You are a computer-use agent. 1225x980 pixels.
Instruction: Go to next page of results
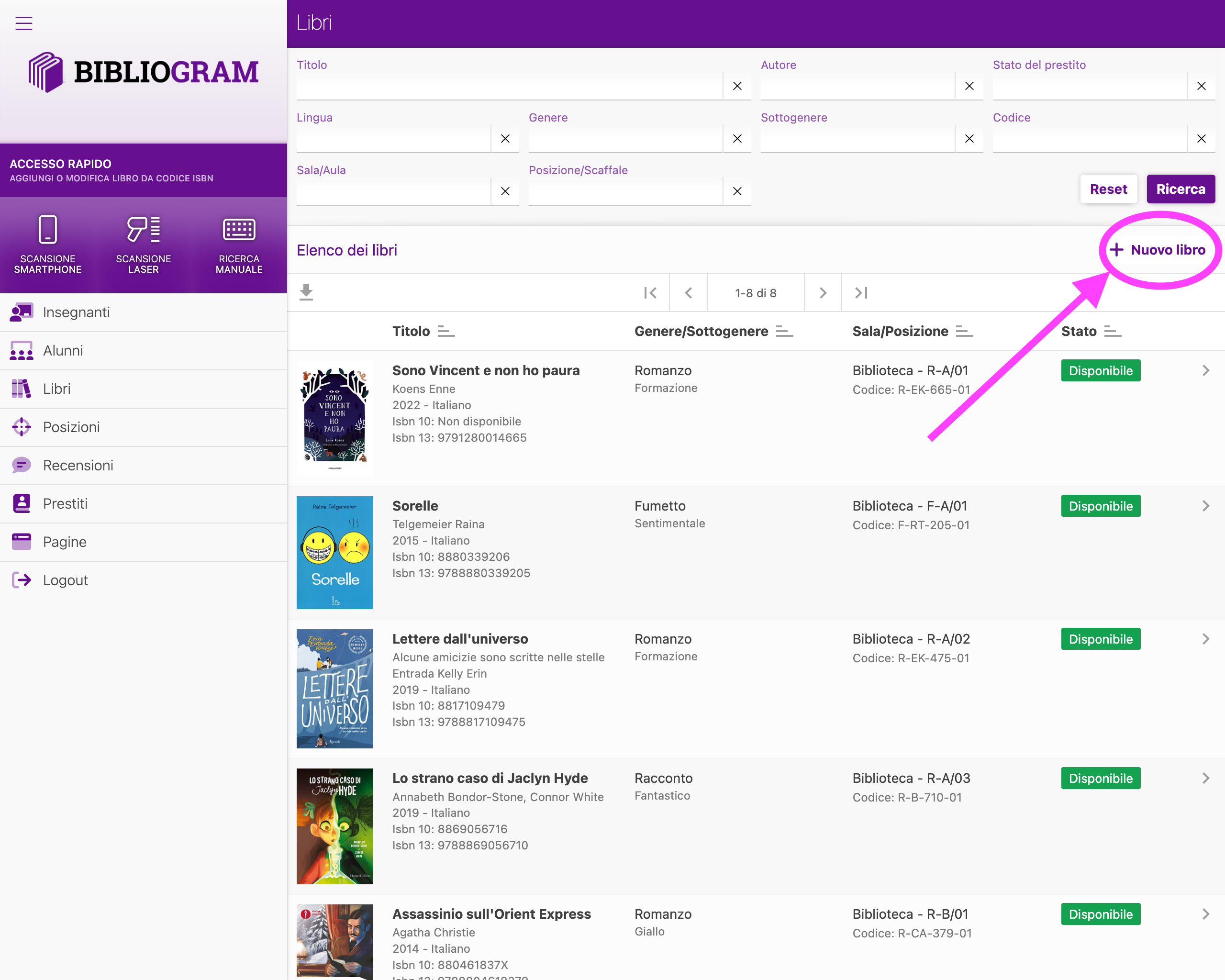(823, 292)
